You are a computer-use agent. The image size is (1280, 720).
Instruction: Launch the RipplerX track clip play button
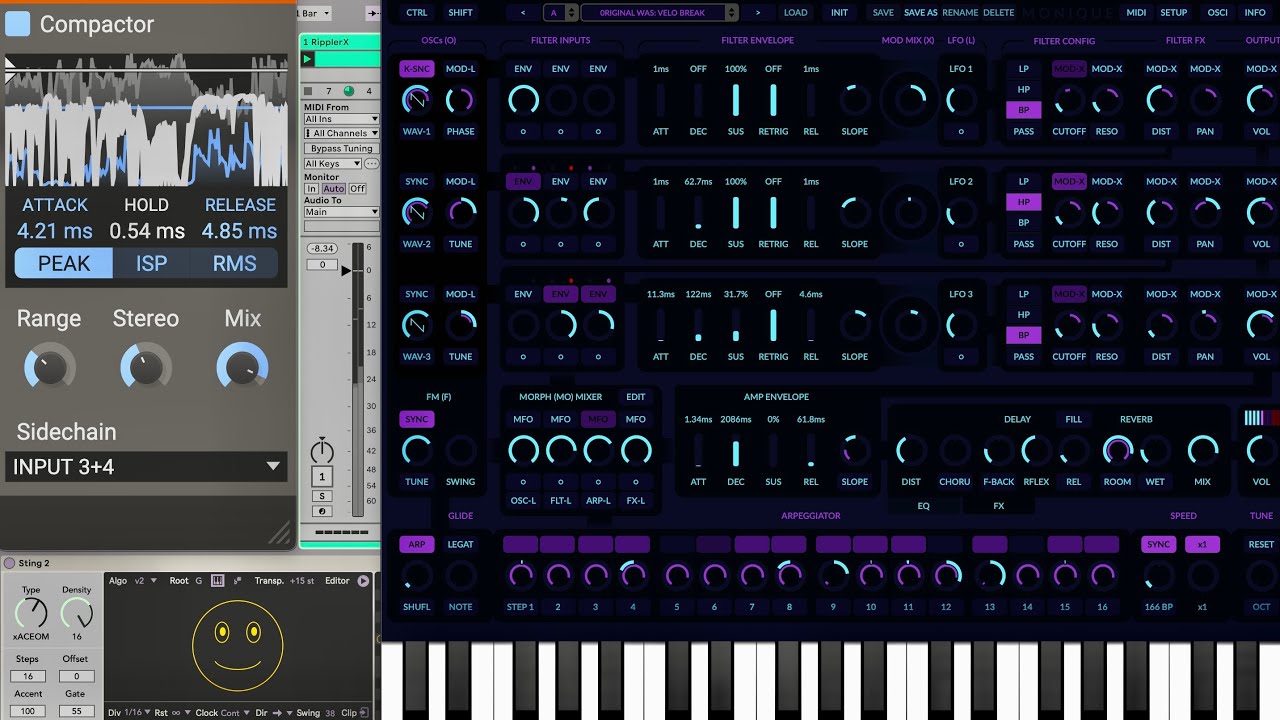pyautogui.click(x=308, y=59)
